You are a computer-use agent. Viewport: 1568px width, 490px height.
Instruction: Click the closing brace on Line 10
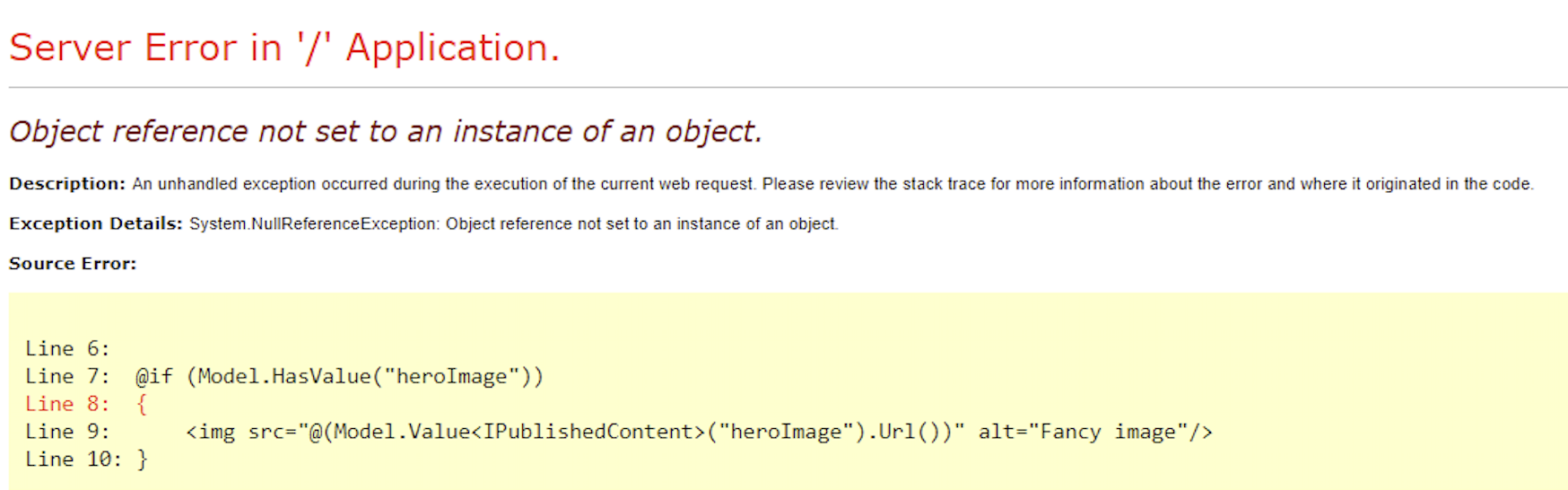tap(142, 460)
